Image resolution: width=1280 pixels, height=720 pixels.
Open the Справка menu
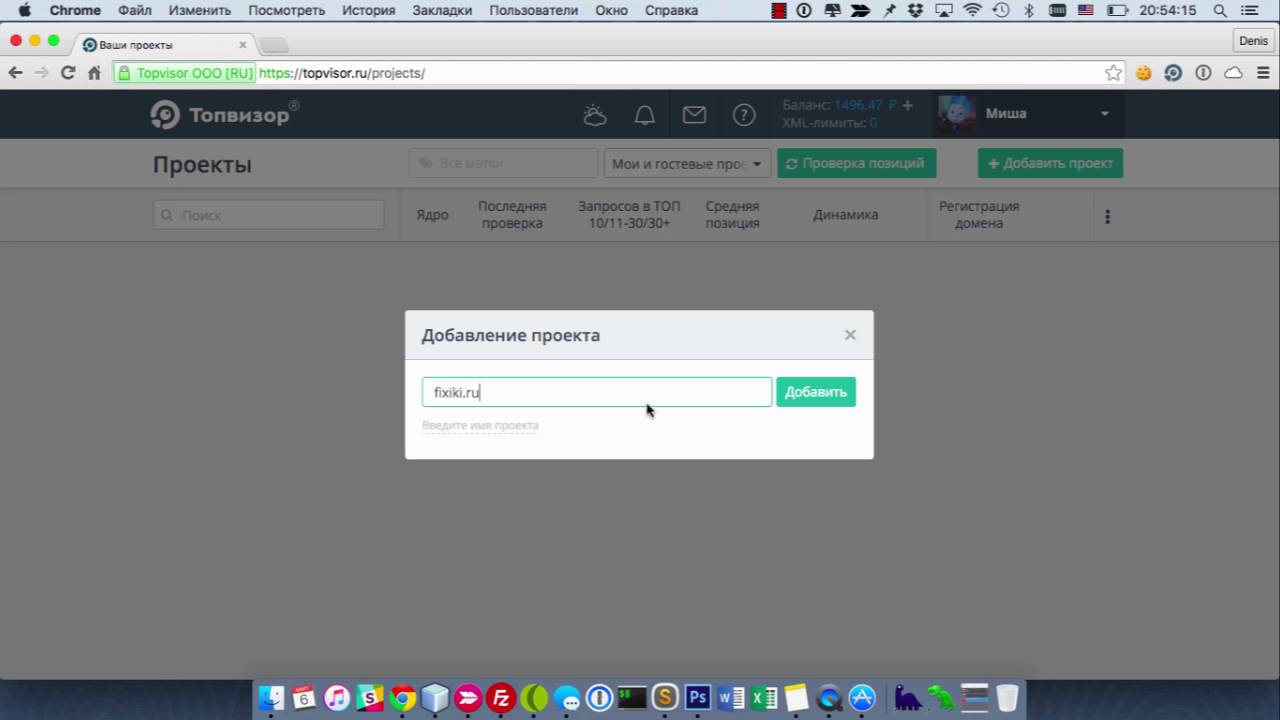pyautogui.click(x=671, y=10)
